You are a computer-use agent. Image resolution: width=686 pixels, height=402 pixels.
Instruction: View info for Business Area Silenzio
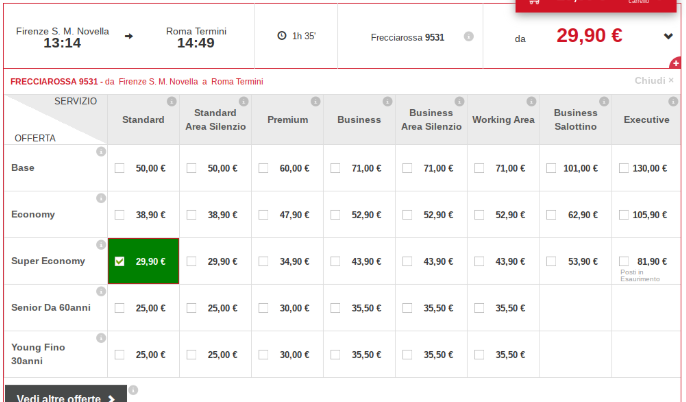point(459,101)
